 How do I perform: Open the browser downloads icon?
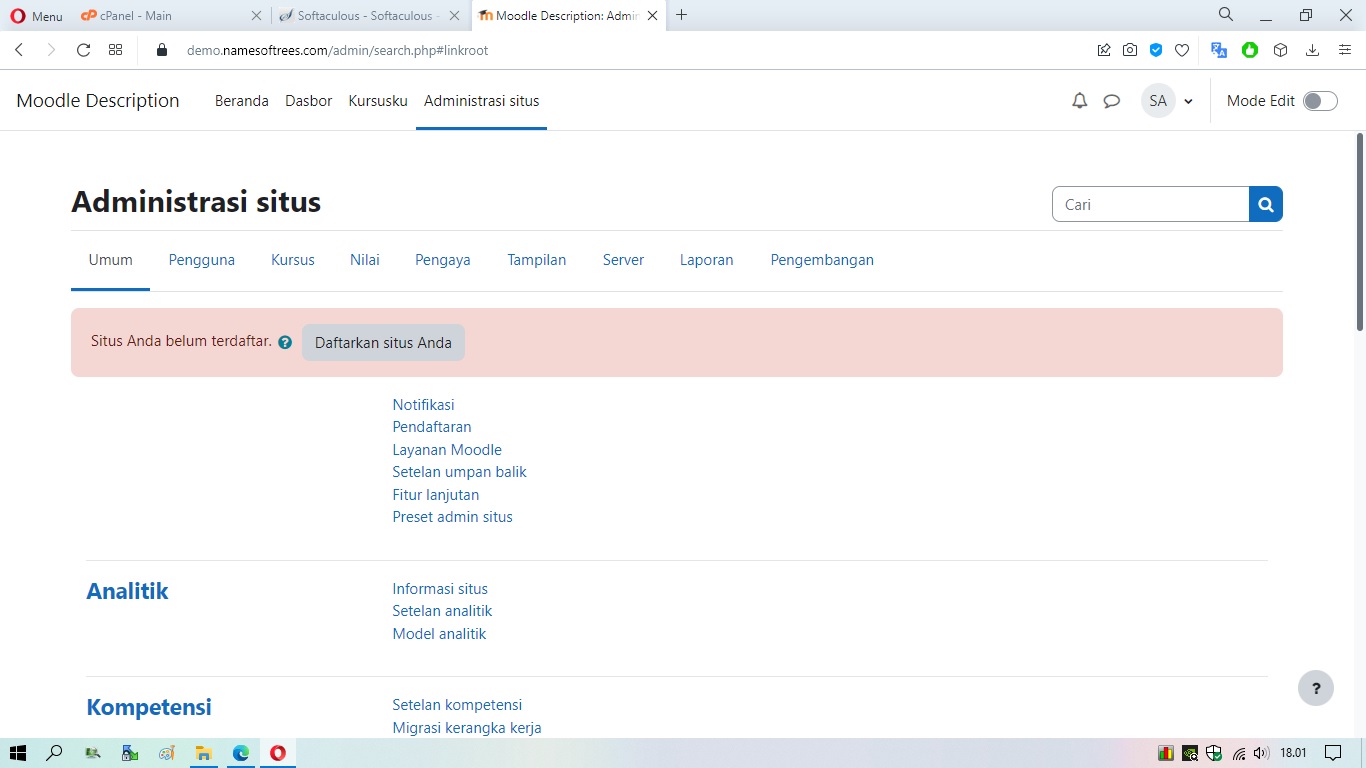click(1313, 50)
